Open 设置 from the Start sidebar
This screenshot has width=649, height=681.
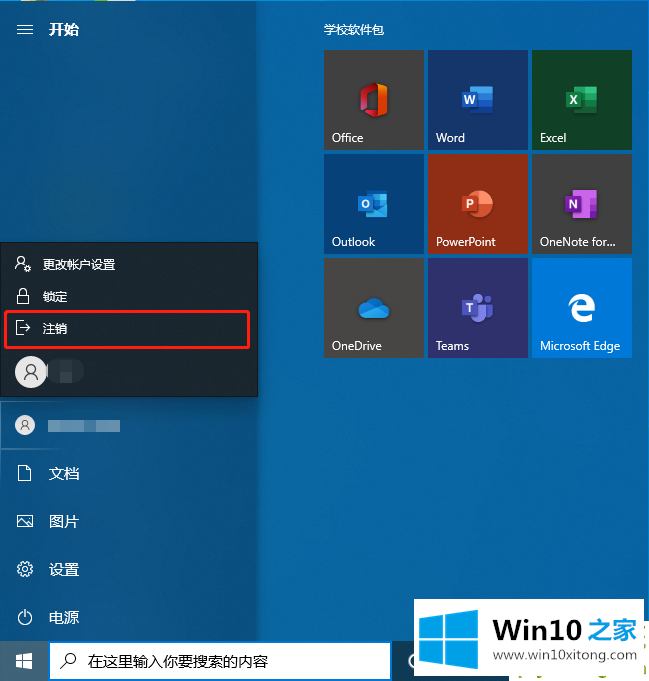[x=129, y=569]
